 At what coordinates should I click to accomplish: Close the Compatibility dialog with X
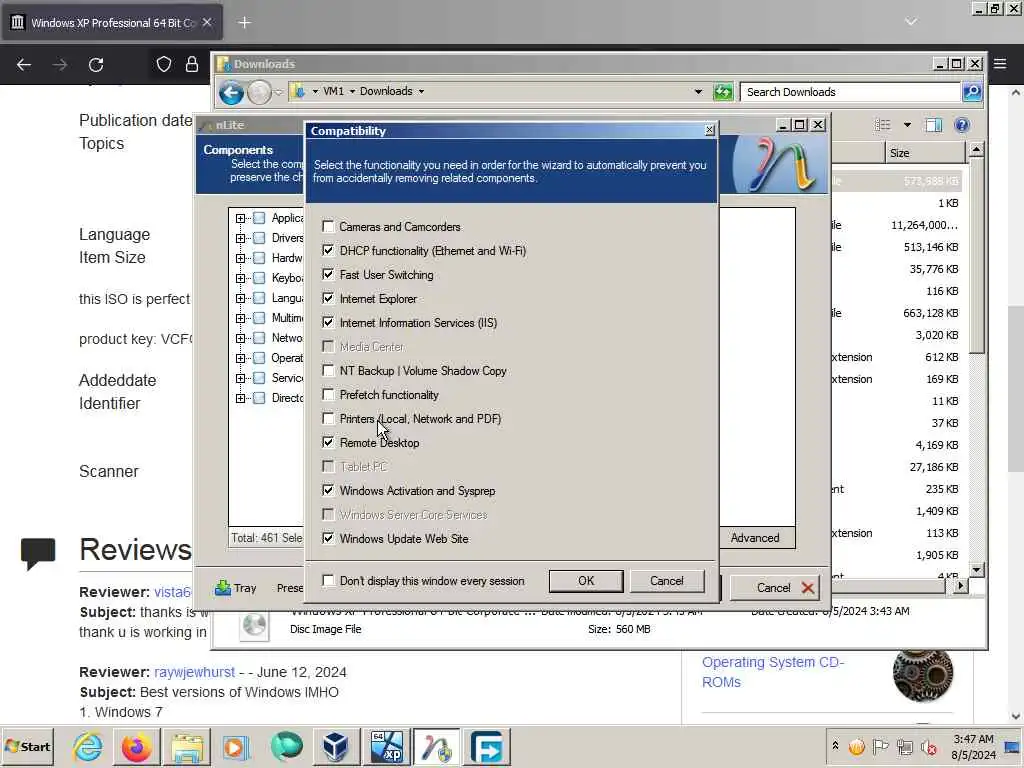[x=709, y=131]
